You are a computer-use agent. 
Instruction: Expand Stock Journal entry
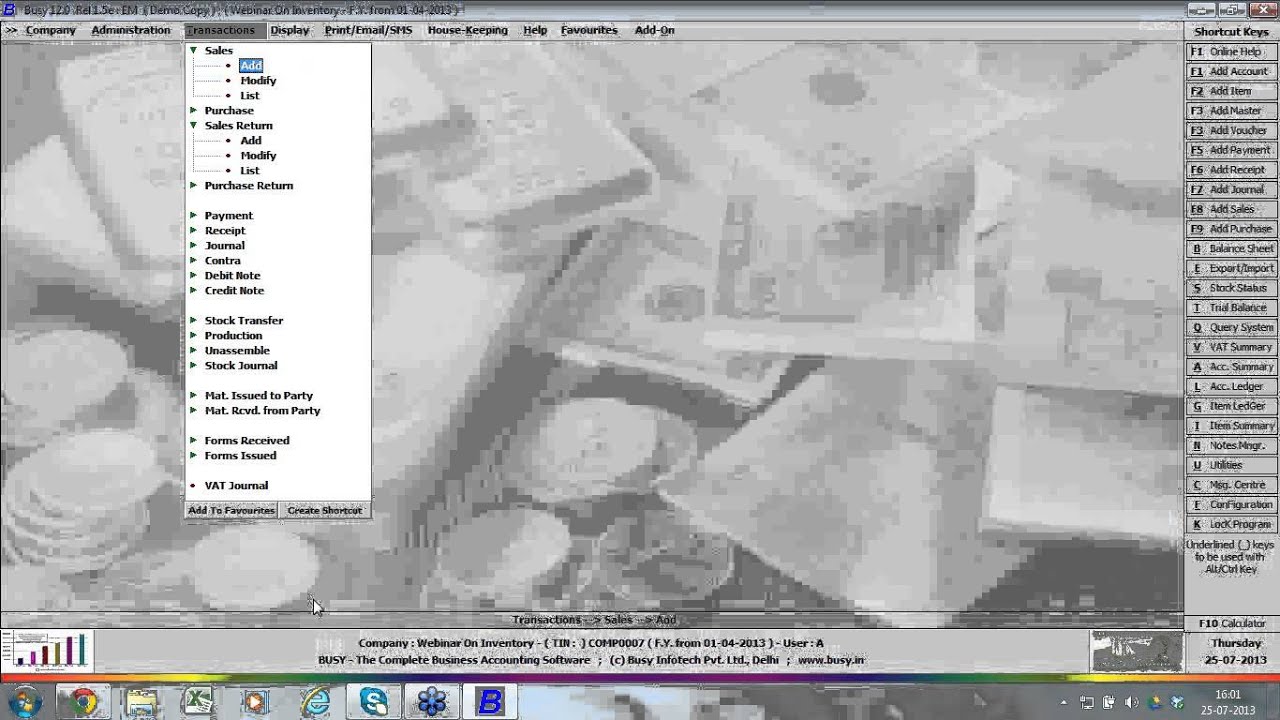(x=193, y=365)
